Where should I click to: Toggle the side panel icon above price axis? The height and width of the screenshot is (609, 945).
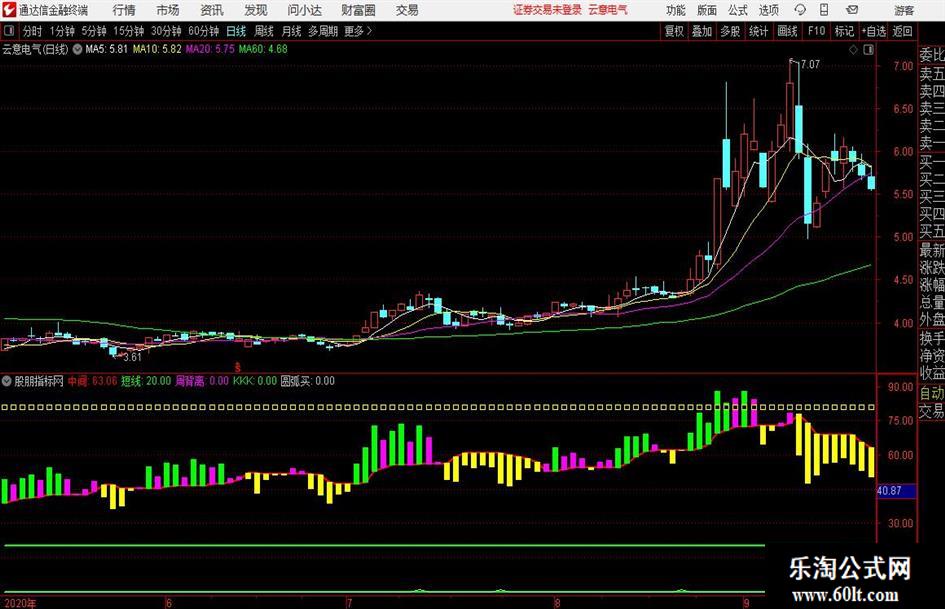click(x=868, y=50)
